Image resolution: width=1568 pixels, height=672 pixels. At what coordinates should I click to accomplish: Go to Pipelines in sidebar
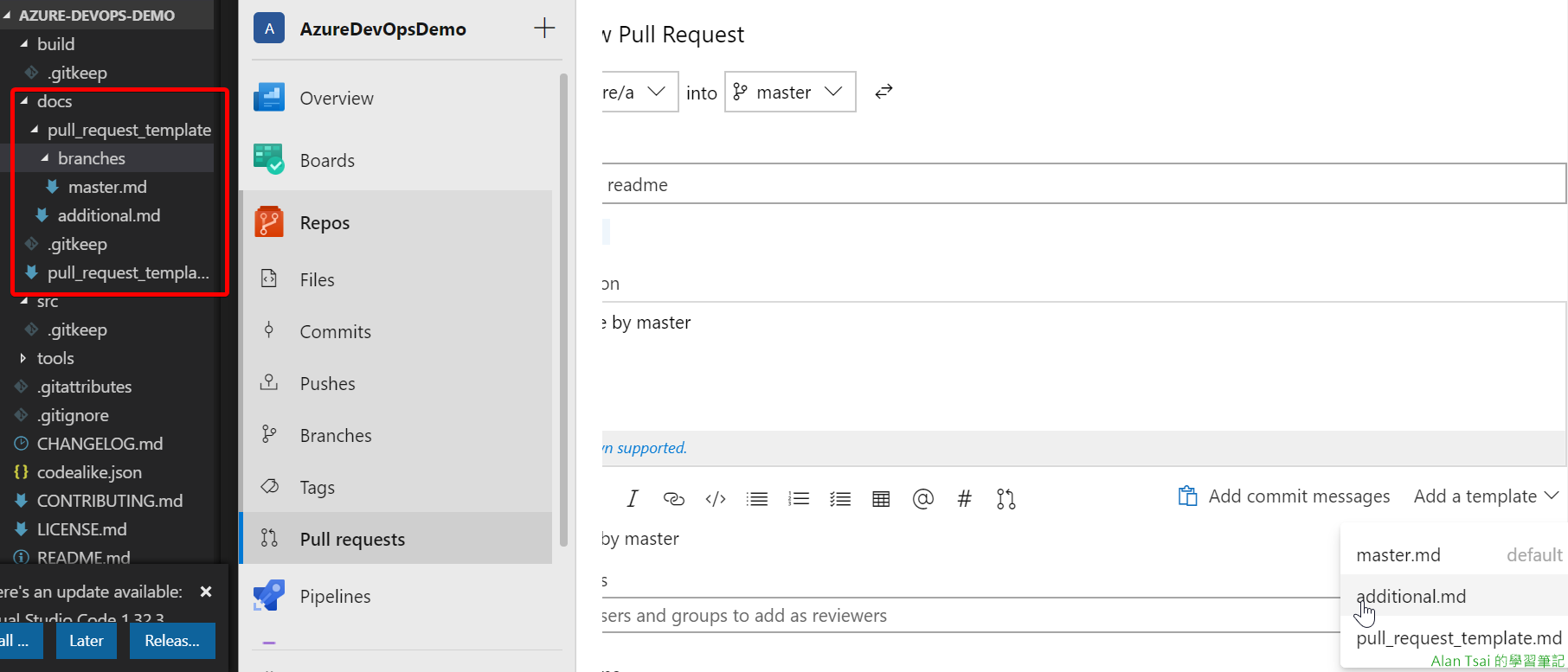click(x=335, y=596)
